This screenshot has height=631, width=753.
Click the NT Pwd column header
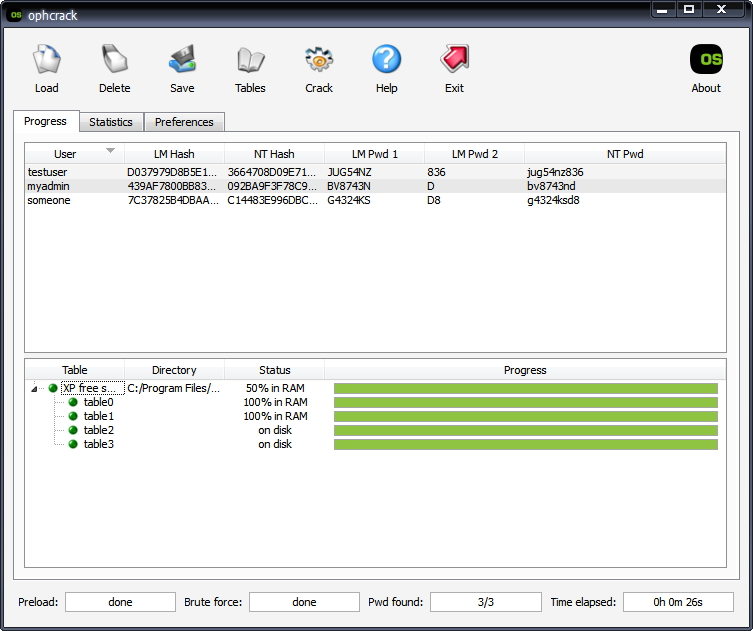coord(625,154)
